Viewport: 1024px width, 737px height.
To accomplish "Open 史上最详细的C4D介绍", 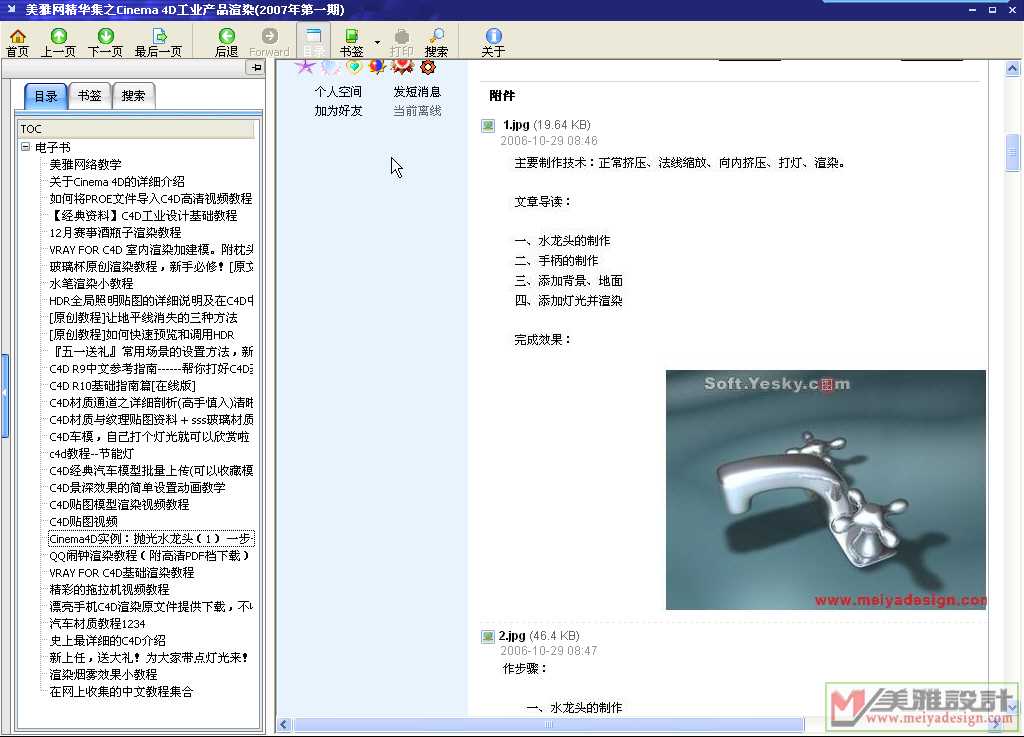I will (x=108, y=640).
